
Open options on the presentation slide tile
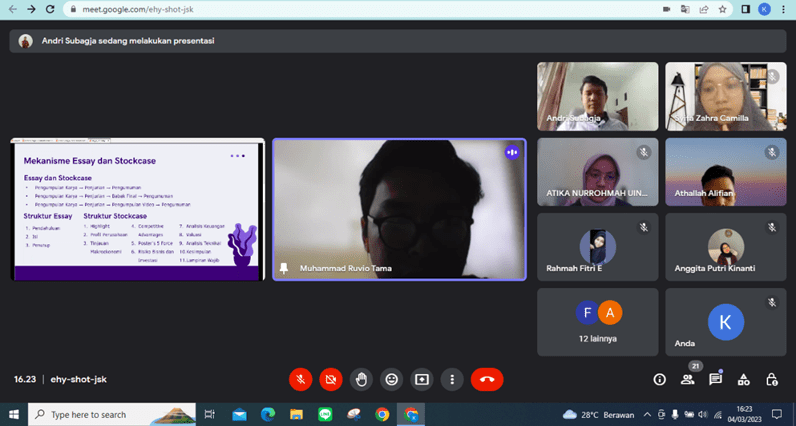[x=237, y=156]
